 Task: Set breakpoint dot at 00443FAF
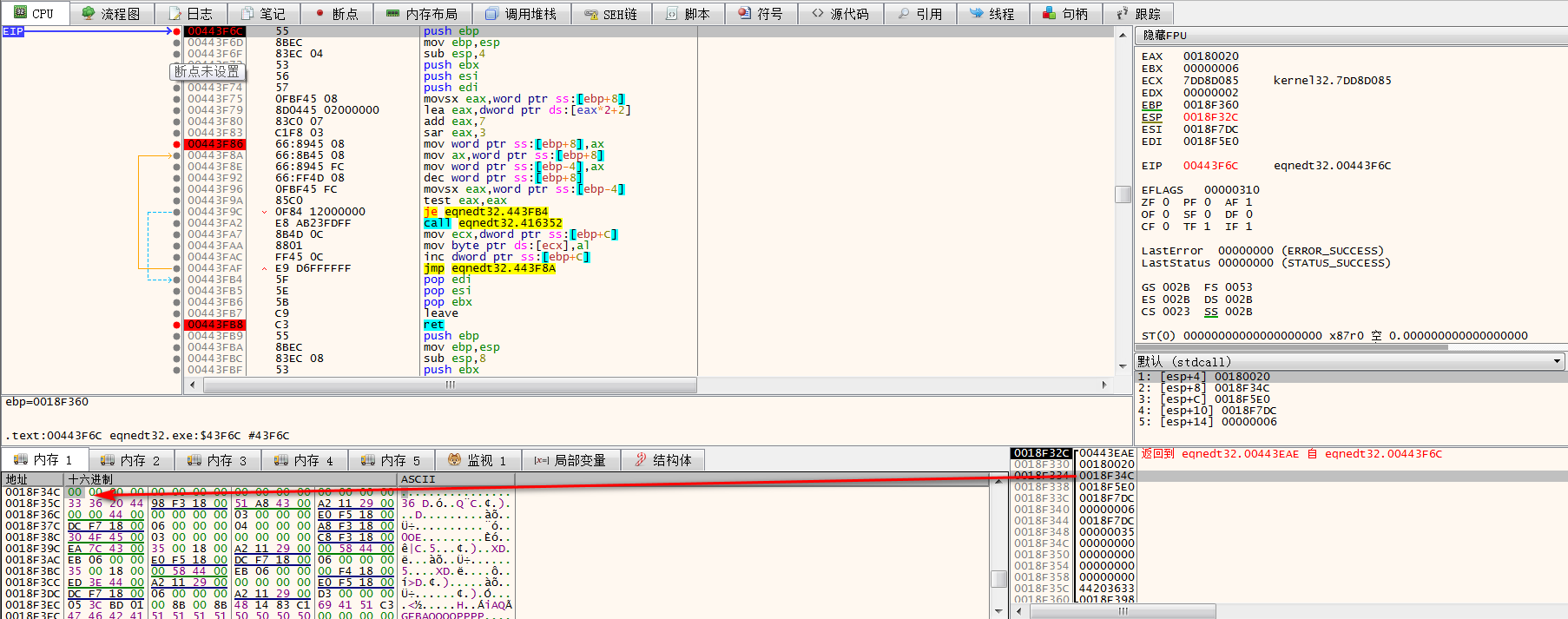click(x=177, y=268)
